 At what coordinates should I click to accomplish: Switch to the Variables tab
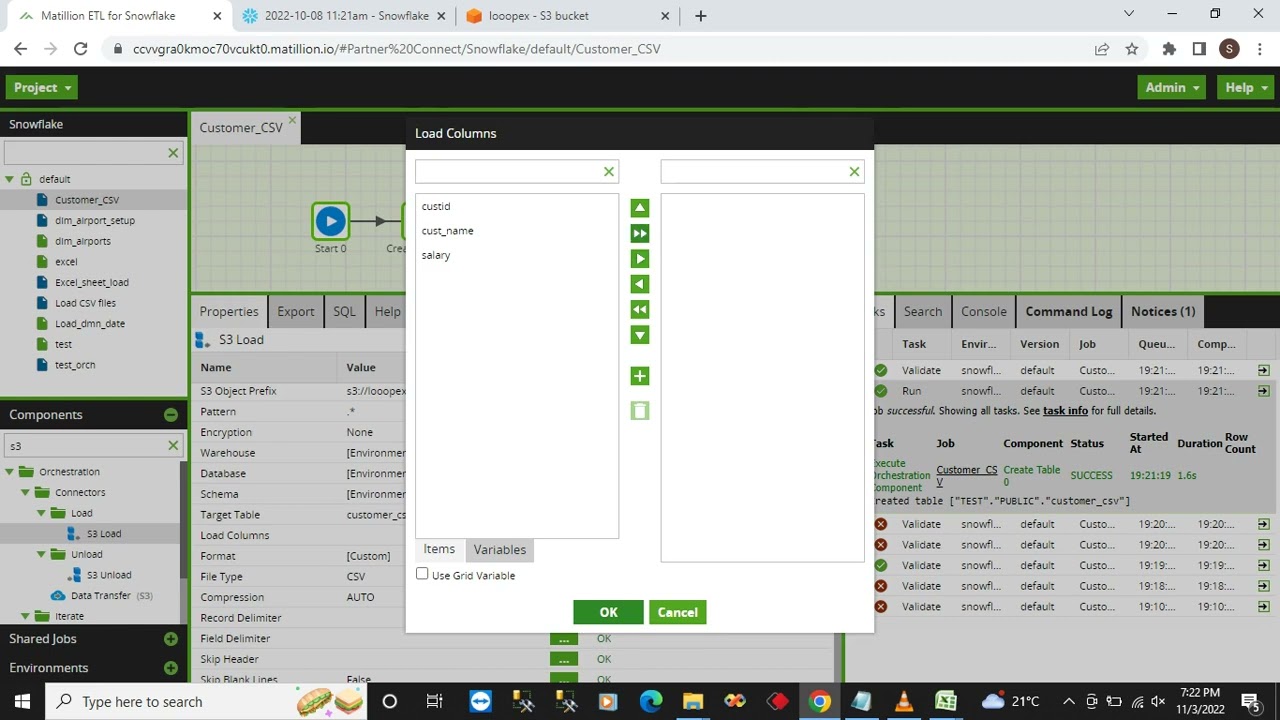(x=499, y=550)
